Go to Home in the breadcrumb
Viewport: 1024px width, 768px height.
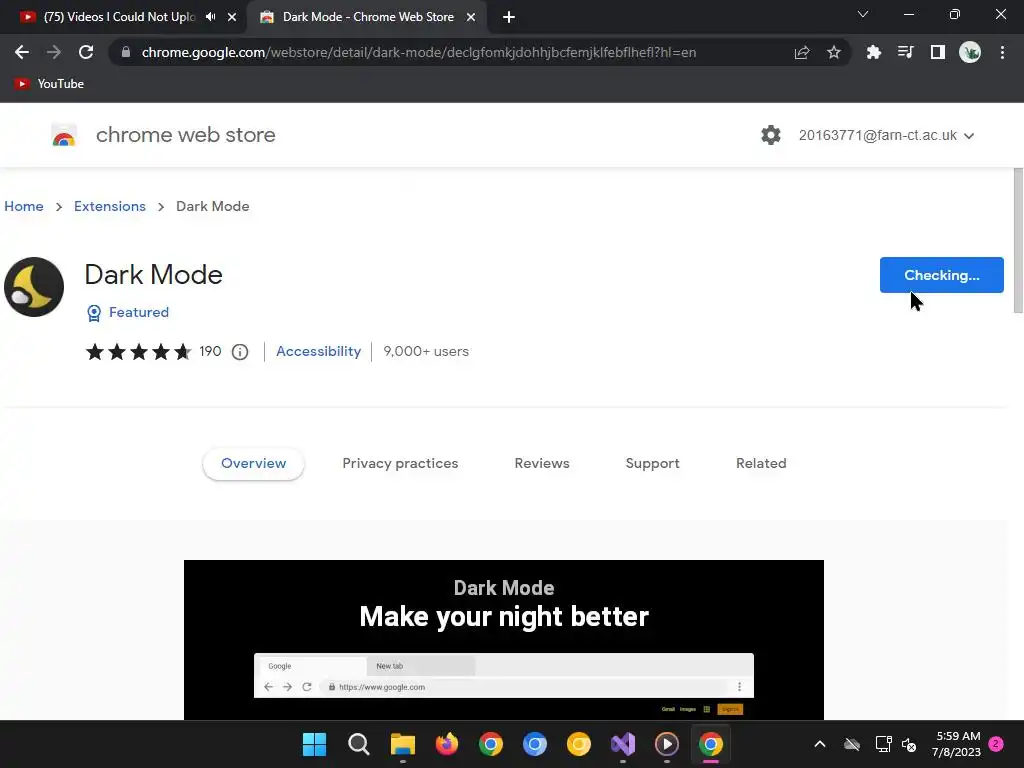pos(24,206)
